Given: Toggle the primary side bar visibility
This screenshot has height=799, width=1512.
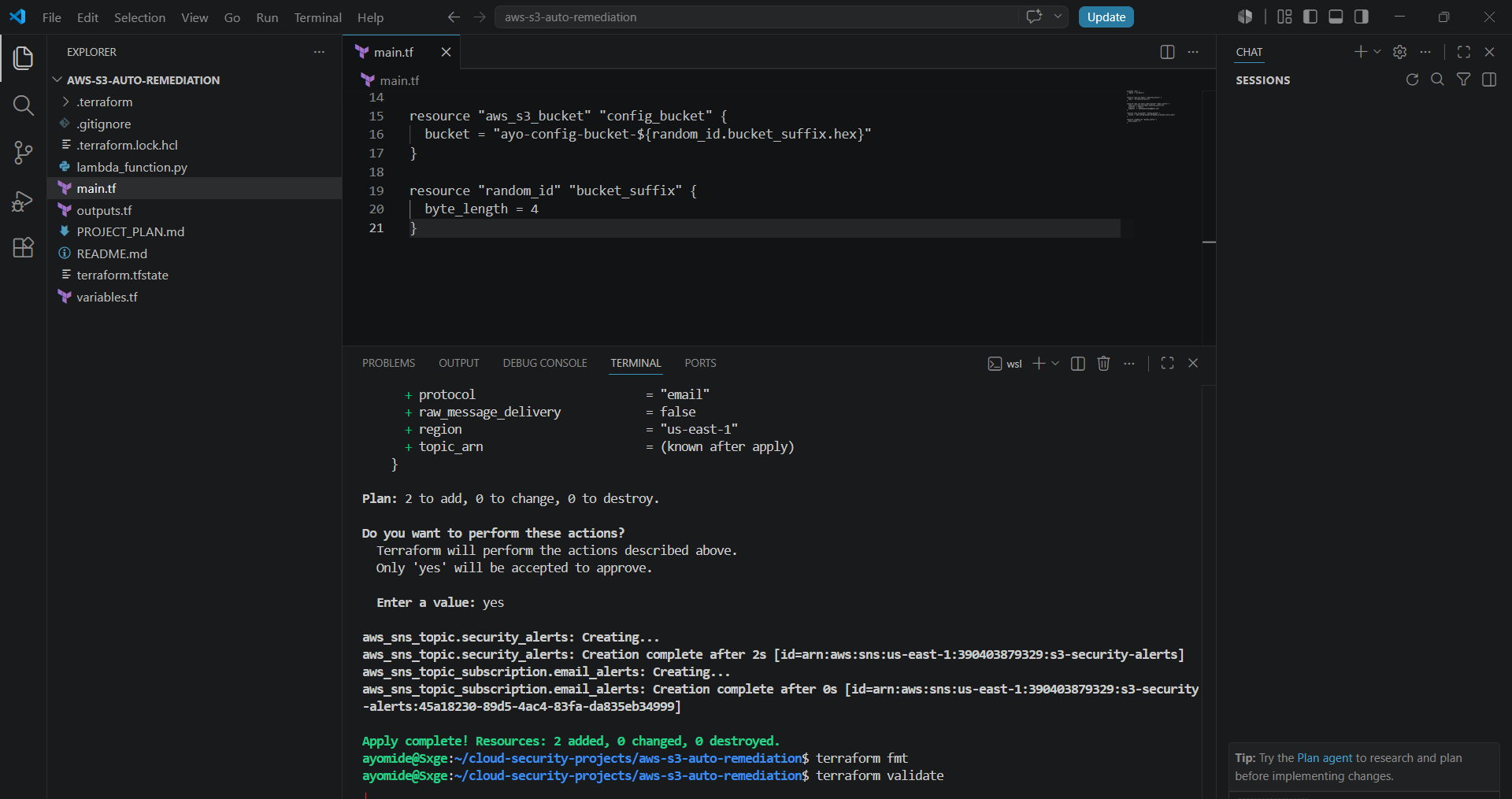Looking at the screenshot, I should coord(1310,17).
